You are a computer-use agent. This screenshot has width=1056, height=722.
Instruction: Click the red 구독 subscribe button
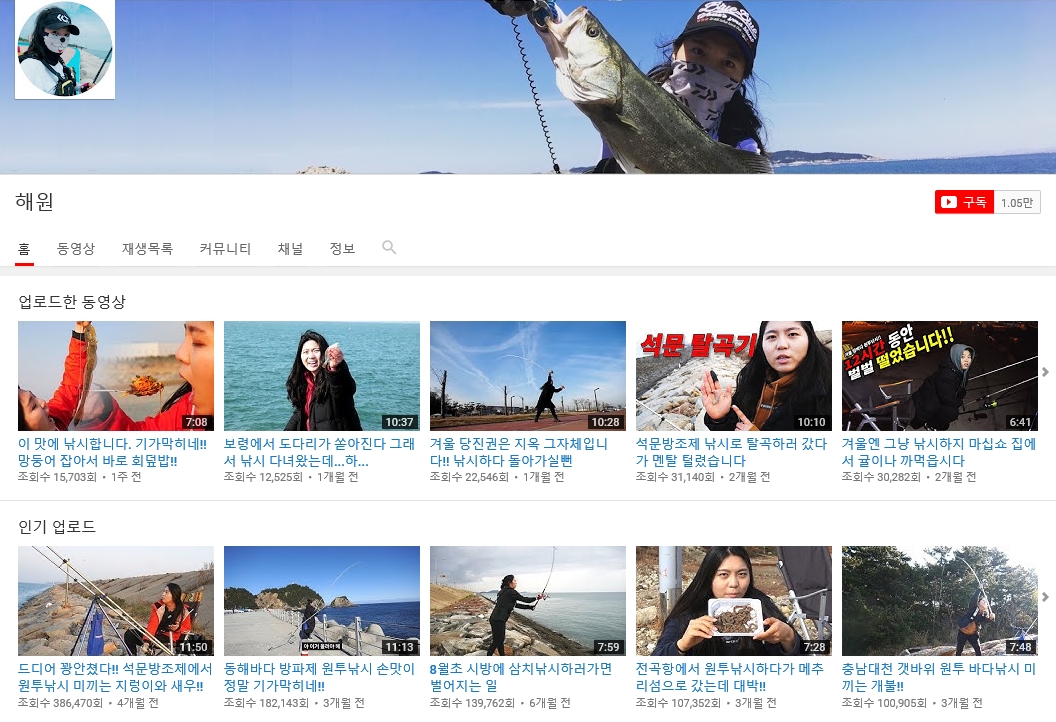pyautogui.click(x=964, y=202)
